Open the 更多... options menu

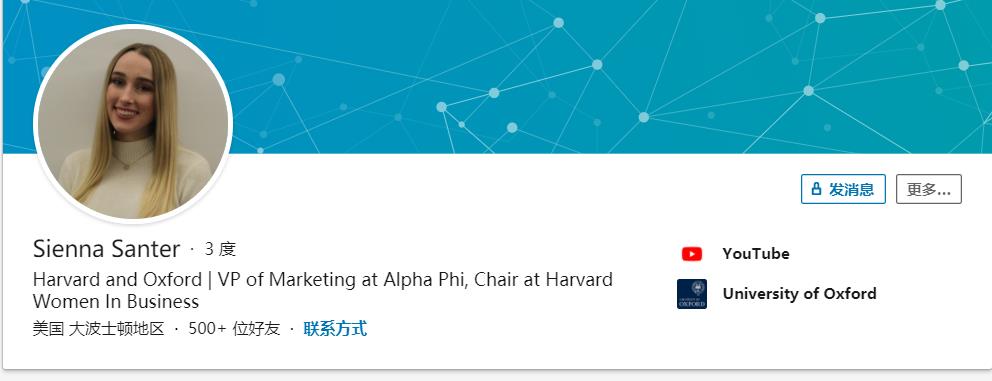(x=928, y=189)
